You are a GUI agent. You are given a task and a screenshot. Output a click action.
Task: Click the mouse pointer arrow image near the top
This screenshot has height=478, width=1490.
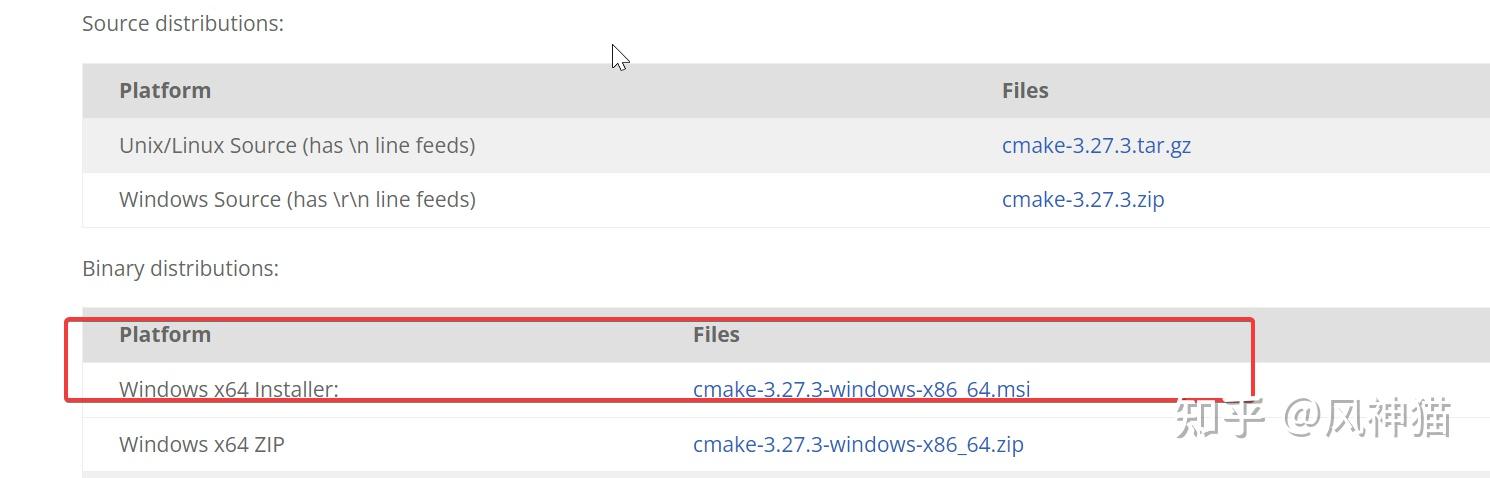620,58
